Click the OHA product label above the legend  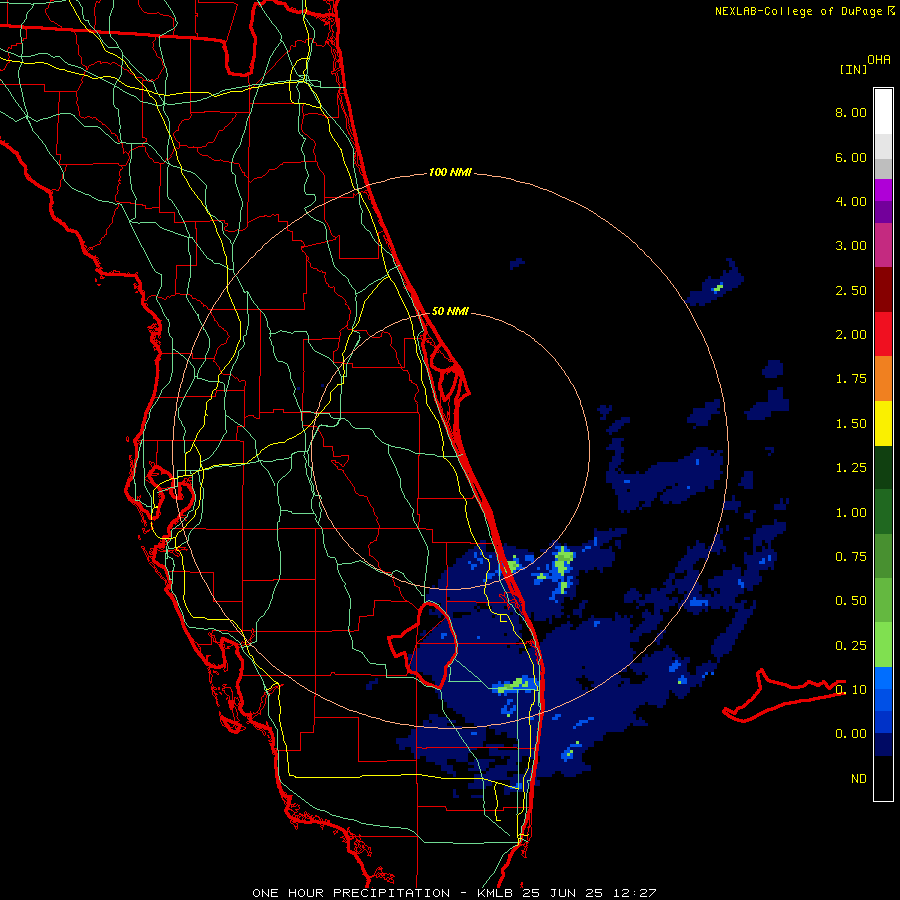click(879, 60)
